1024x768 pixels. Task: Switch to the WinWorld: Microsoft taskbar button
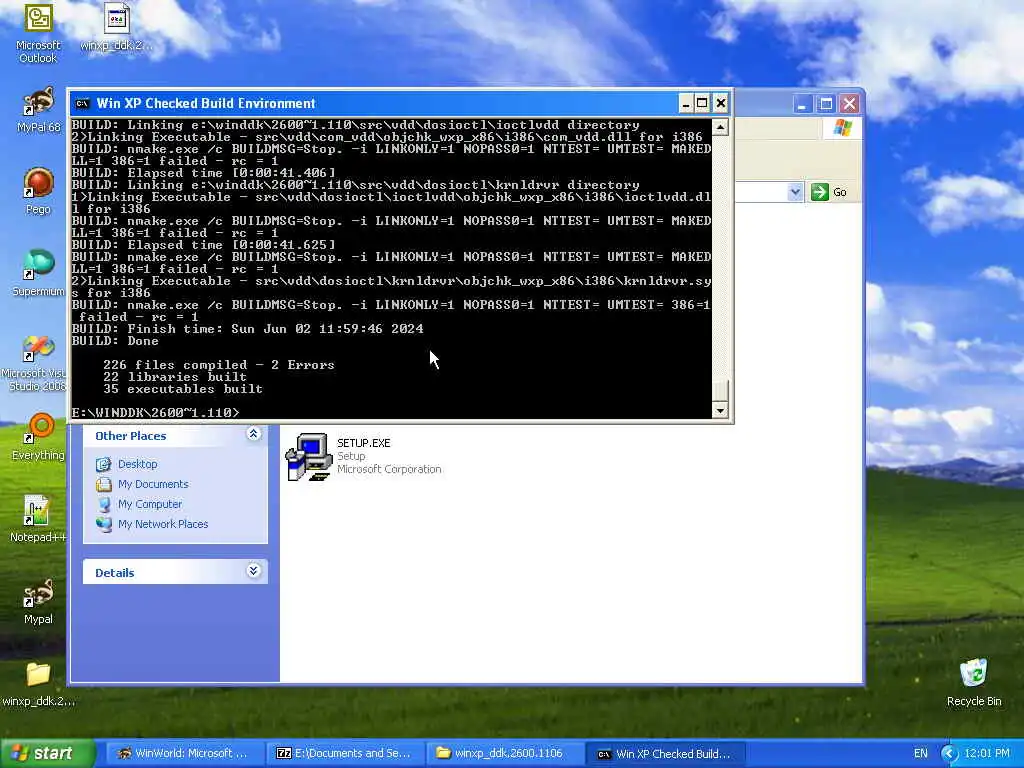click(x=184, y=754)
